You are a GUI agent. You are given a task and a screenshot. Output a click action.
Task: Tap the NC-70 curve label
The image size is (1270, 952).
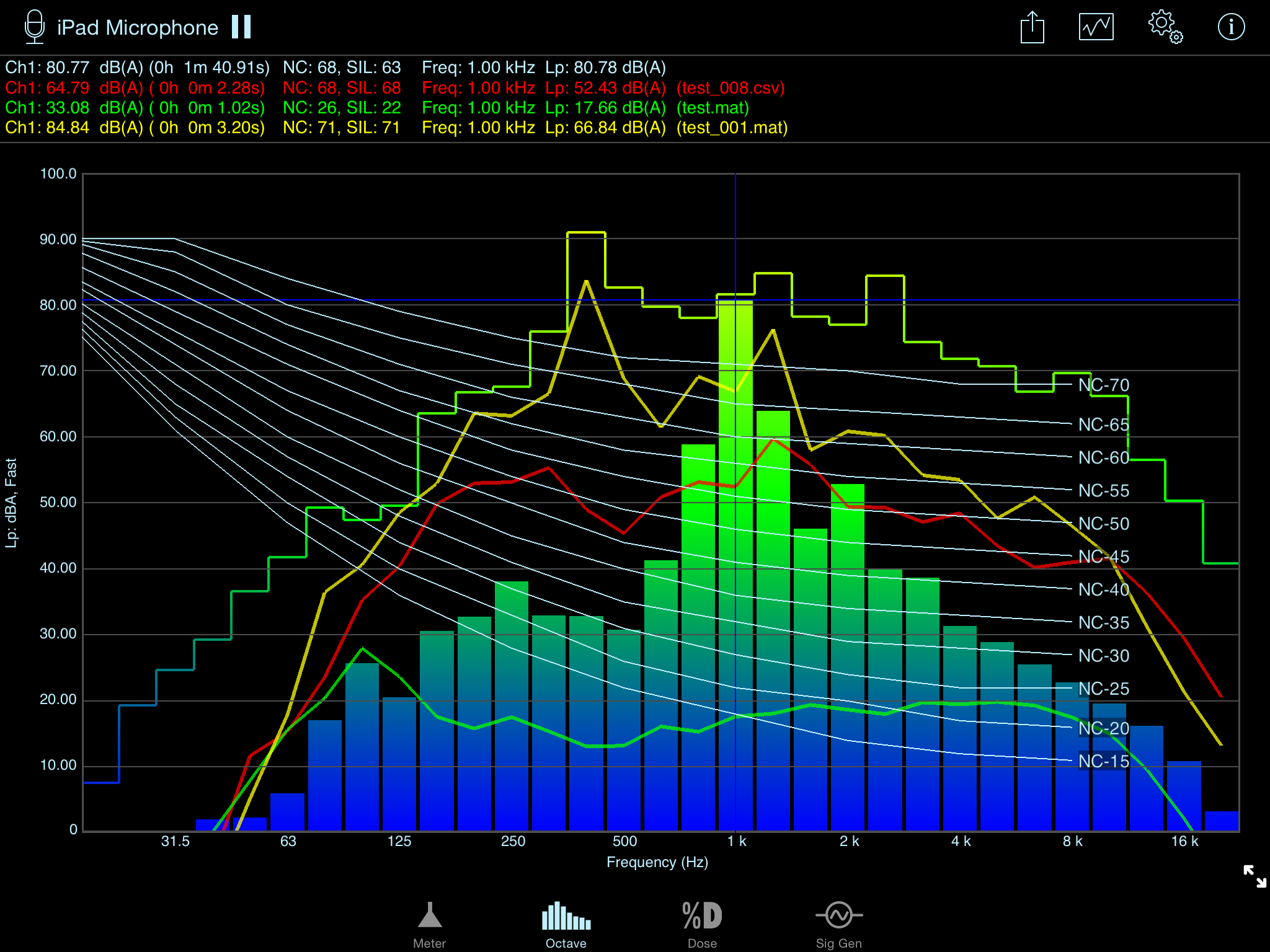tap(1103, 385)
